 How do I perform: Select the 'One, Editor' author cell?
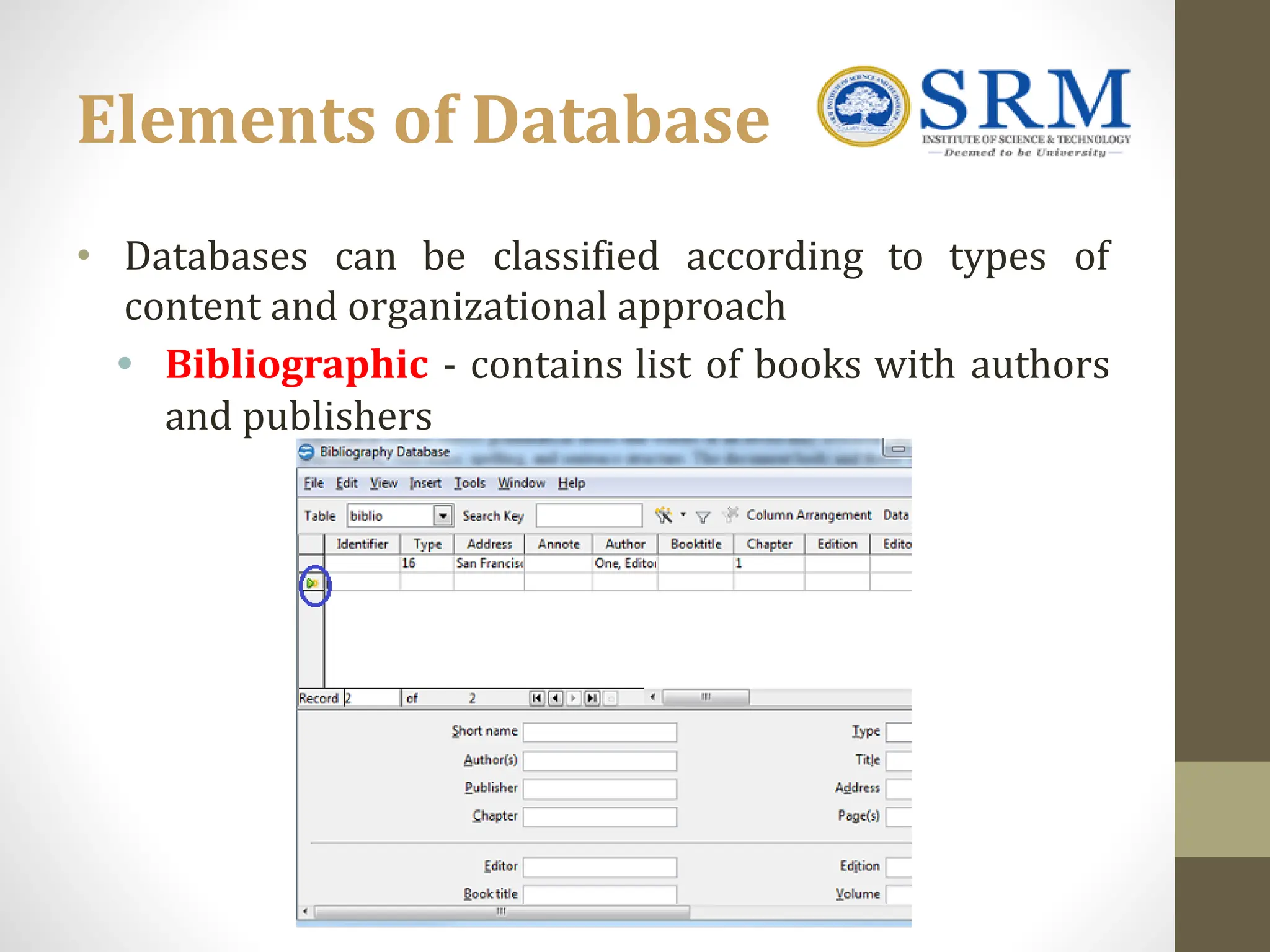point(625,563)
